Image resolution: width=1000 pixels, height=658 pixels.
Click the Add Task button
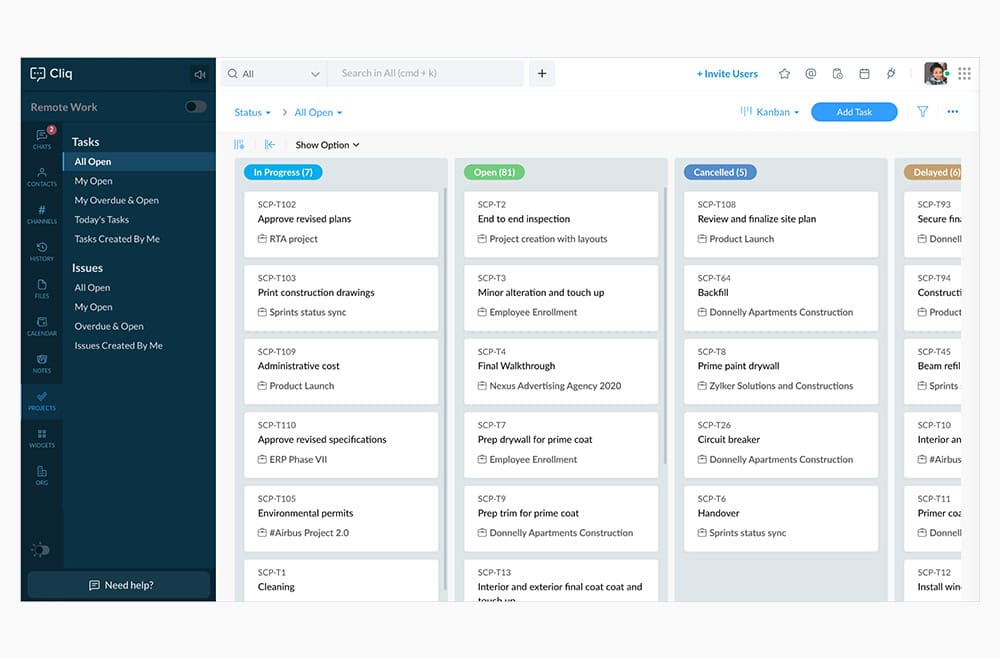click(x=854, y=112)
